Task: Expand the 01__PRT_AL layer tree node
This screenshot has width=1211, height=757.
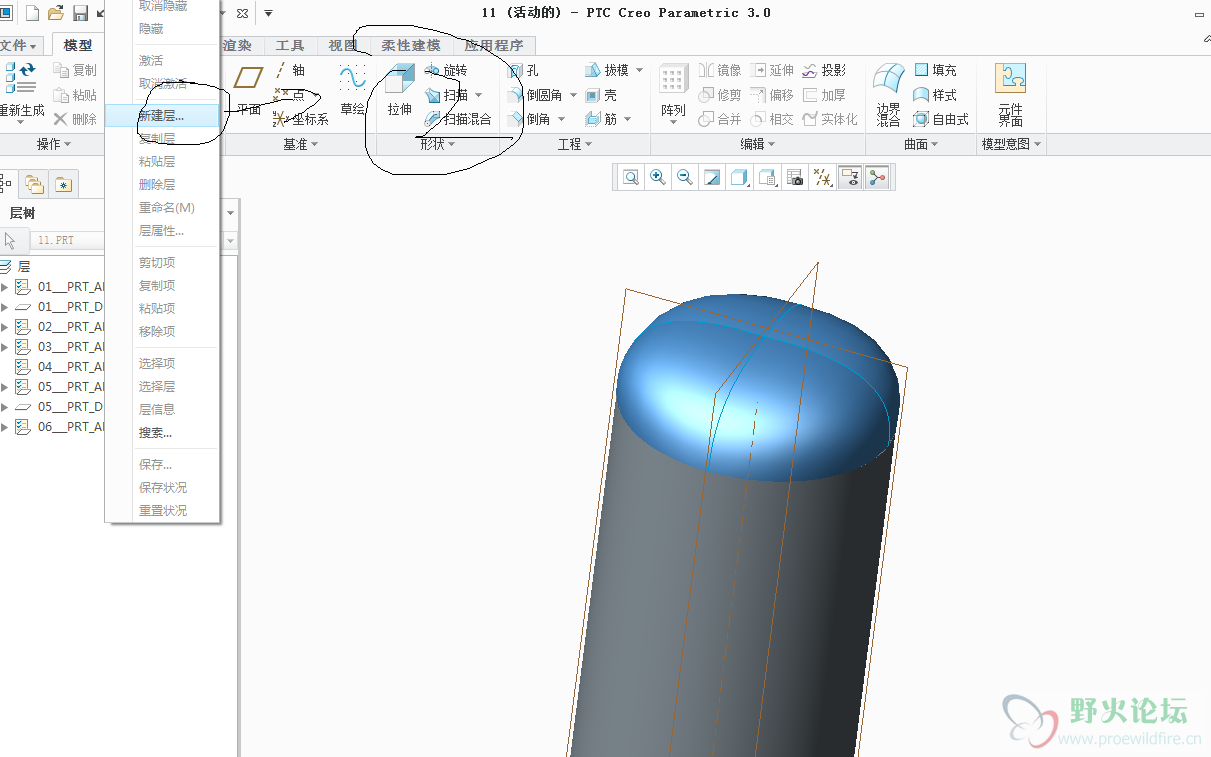Action: [x=4, y=287]
